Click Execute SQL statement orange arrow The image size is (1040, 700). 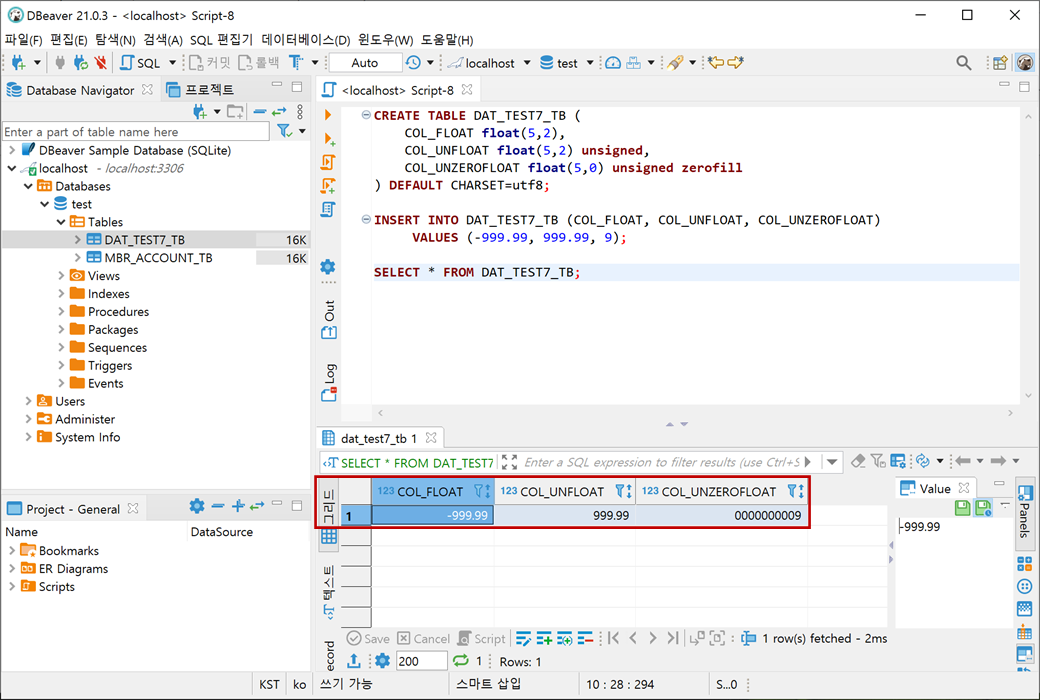328,115
